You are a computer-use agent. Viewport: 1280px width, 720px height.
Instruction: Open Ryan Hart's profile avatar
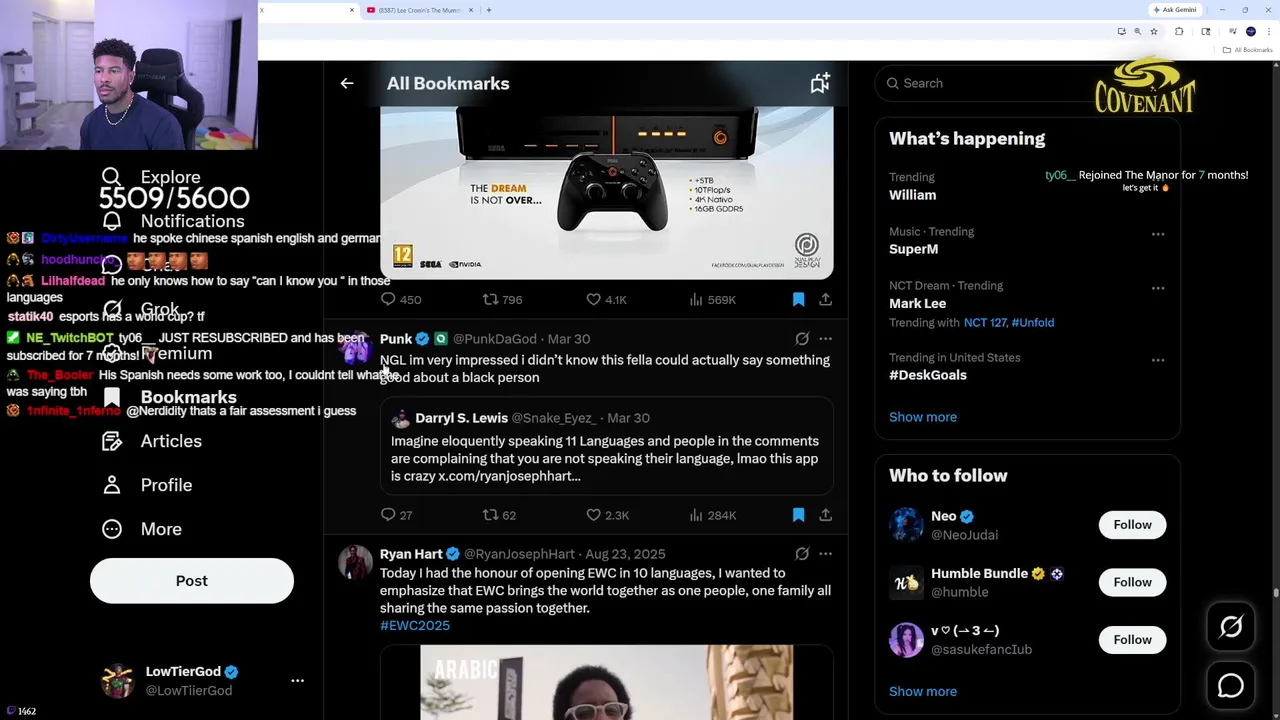pos(354,563)
